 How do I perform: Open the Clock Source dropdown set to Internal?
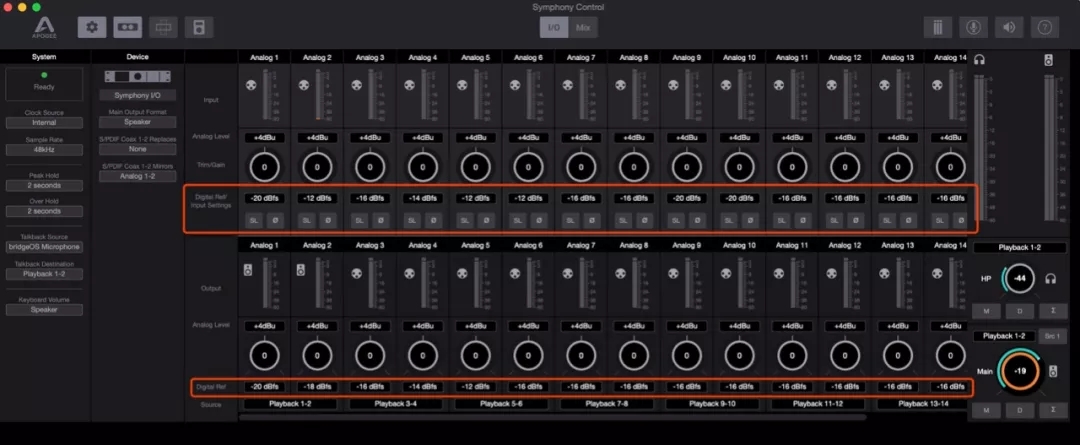(x=44, y=122)
